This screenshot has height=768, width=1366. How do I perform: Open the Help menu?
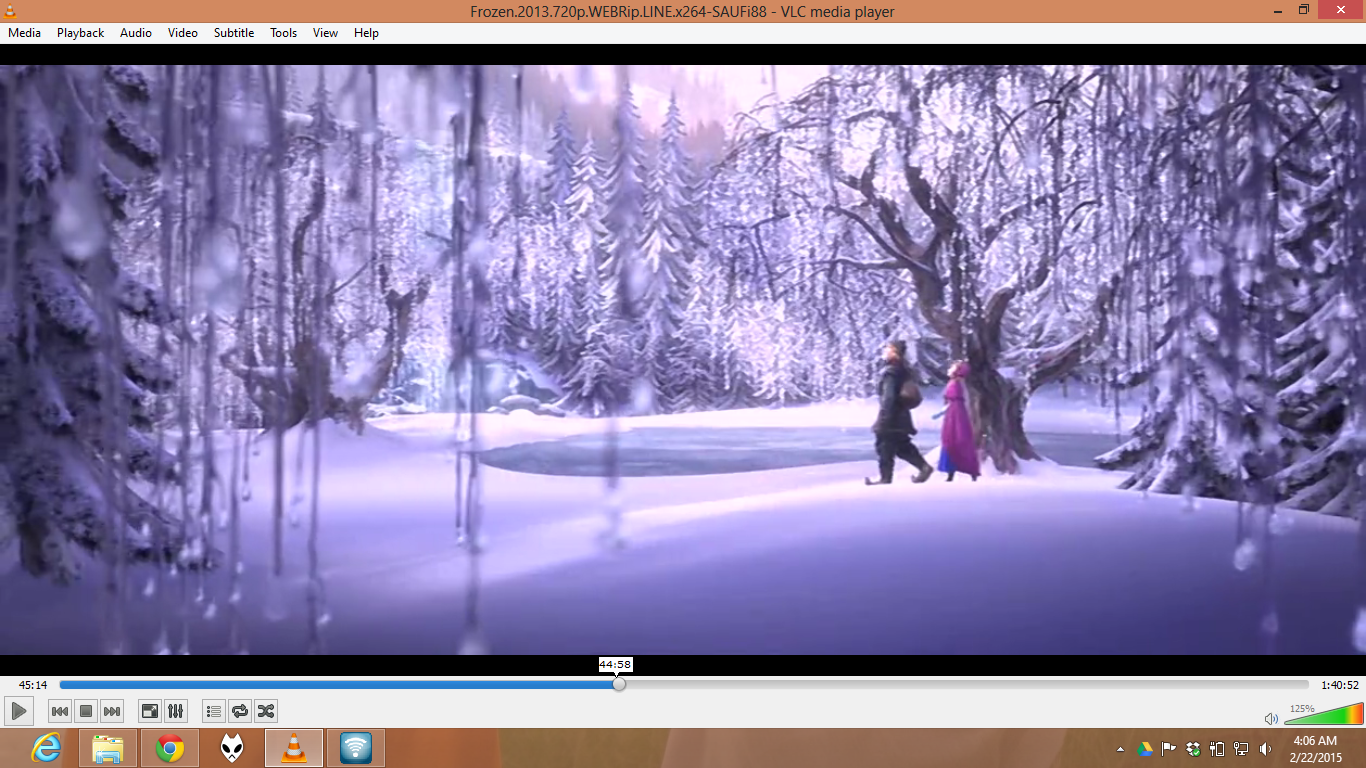(367, 33)
